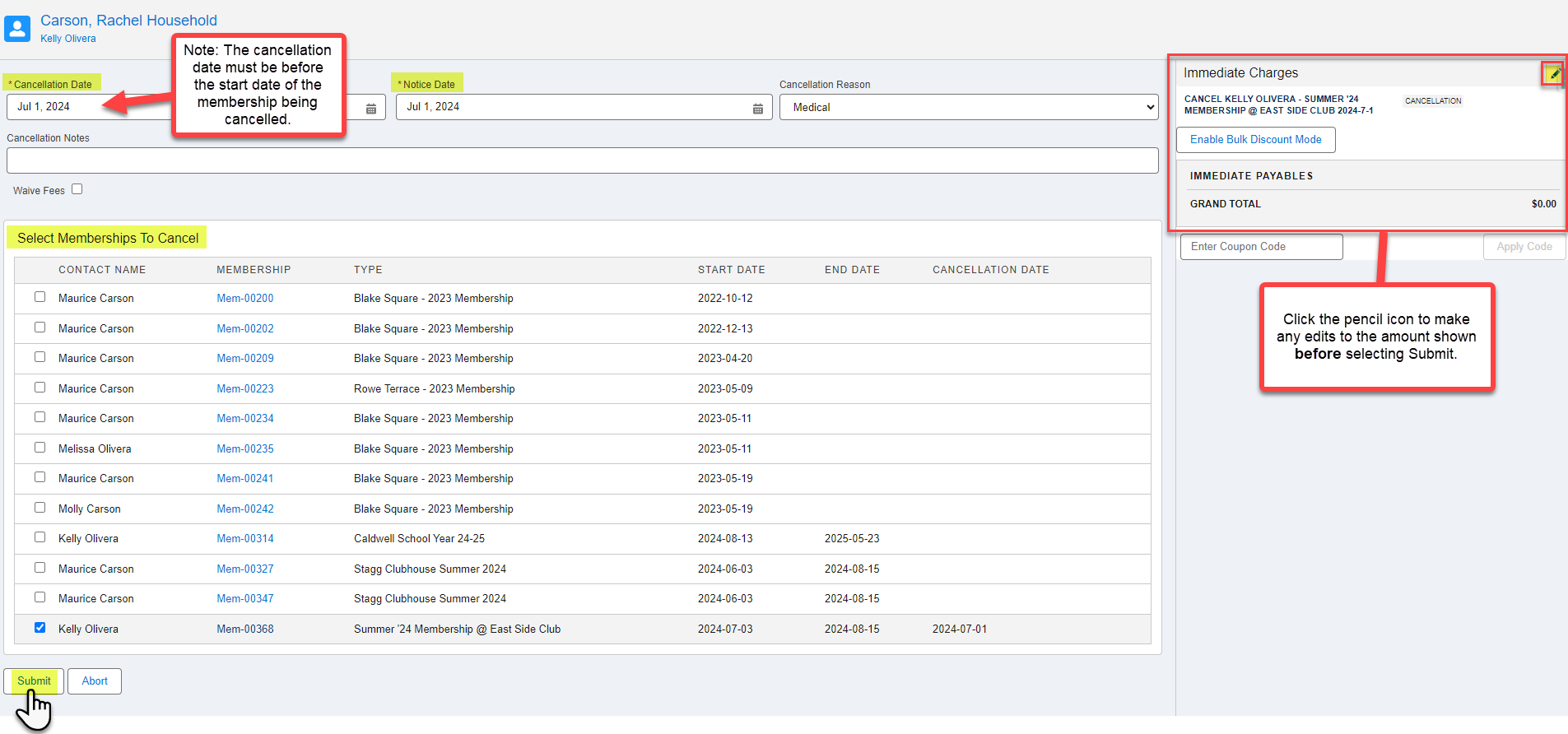1568x734 pixels.
Task: Uncheck Kelly Olivera Mem-00368 membership
Action: click(x=40, y=628)
